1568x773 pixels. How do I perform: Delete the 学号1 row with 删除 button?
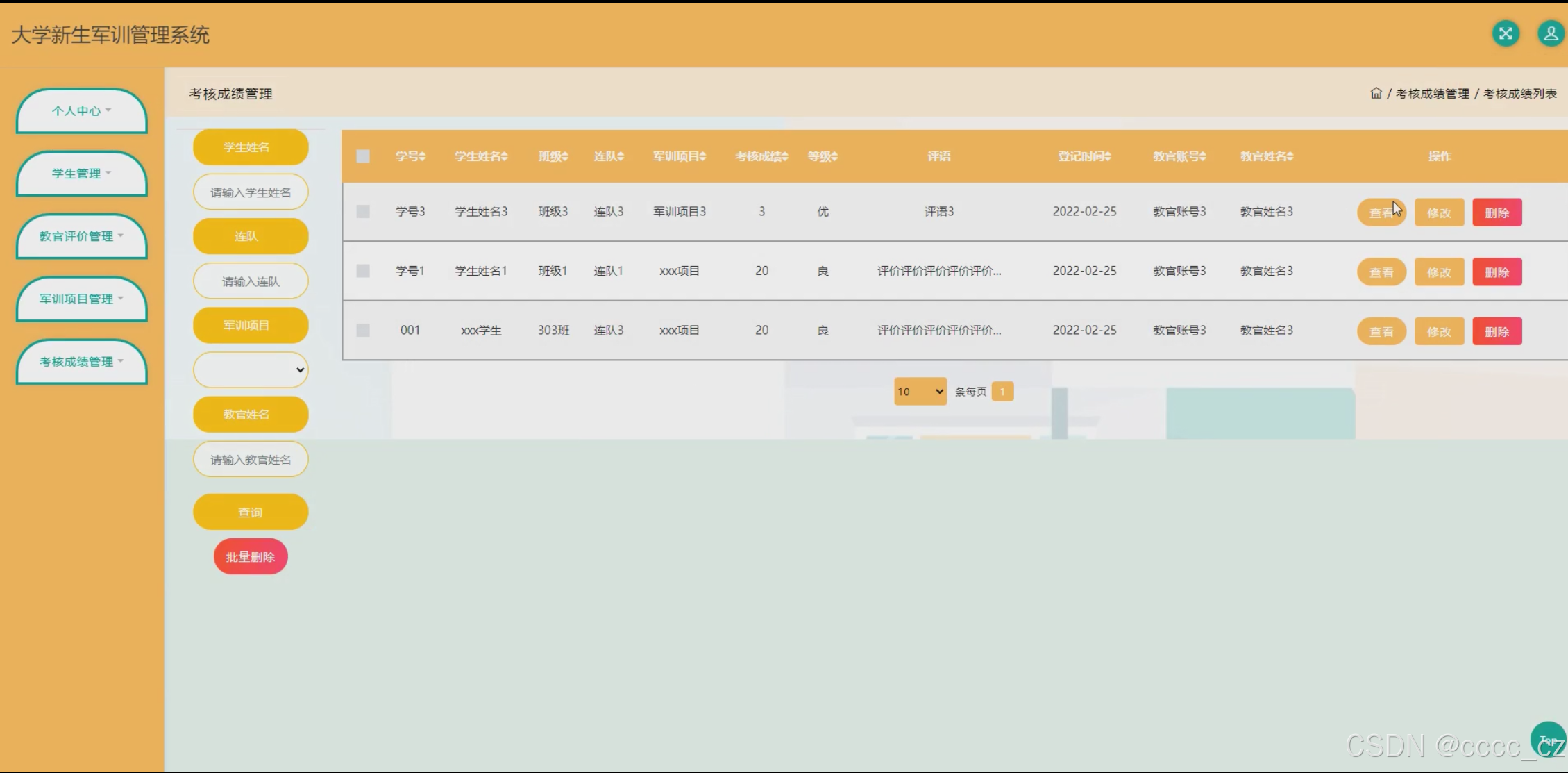[x=1497, y=272]
